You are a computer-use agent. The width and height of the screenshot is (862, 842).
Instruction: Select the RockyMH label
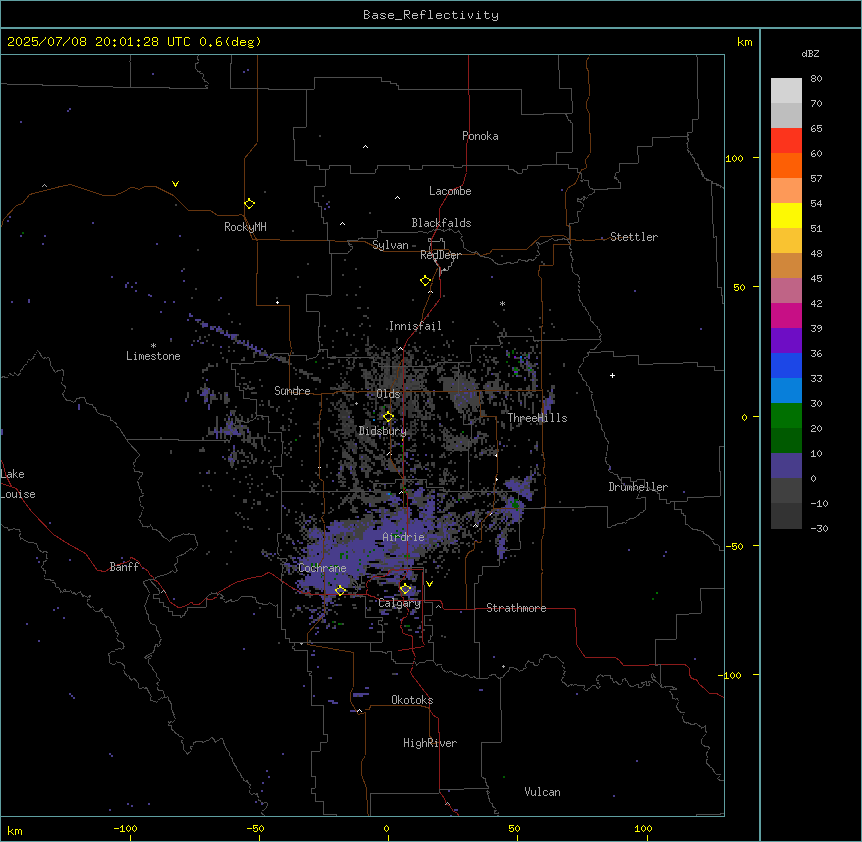(245, 227)
